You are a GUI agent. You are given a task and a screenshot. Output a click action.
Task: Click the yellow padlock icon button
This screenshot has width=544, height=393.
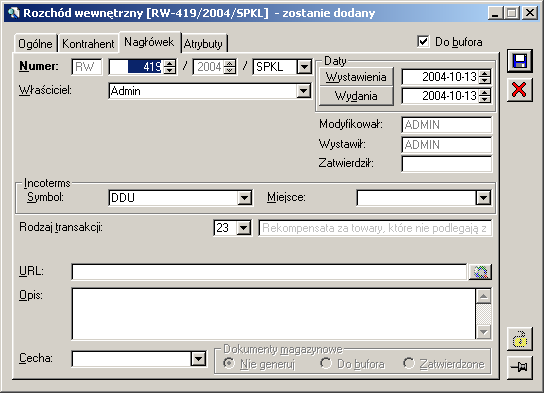coord(519,340)
